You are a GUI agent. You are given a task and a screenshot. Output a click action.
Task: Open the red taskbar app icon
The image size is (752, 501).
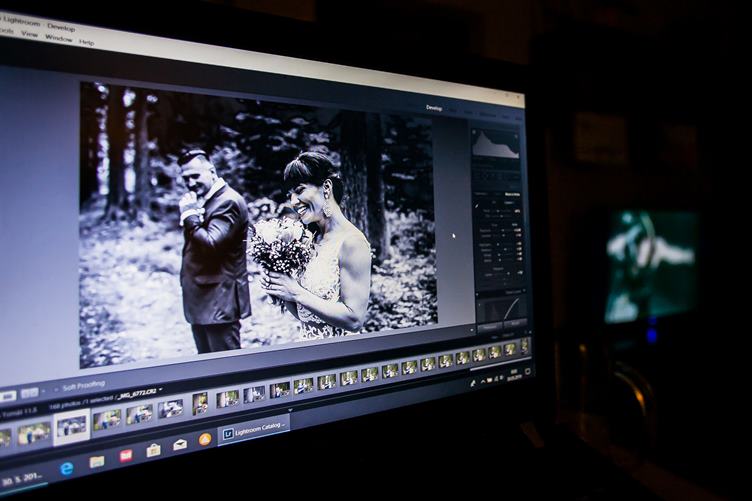pos(126,455)
